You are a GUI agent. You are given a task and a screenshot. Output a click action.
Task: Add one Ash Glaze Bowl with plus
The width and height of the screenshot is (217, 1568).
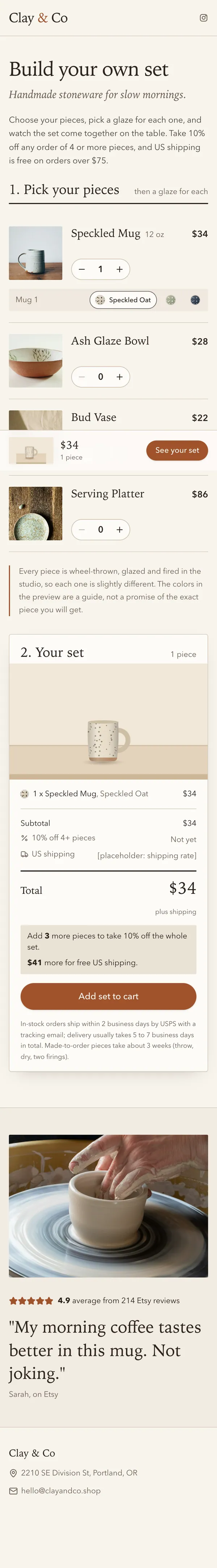pyautogui.click(x=120, y=377)
